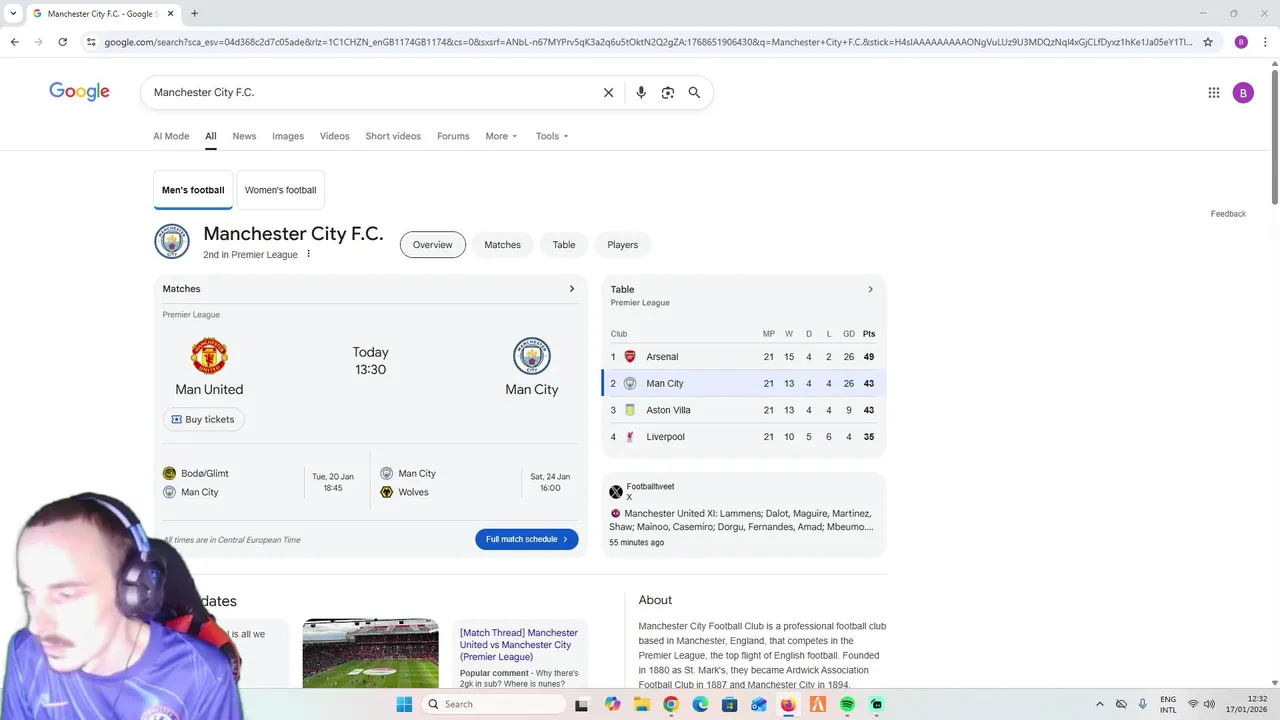Image resolution: width=1280 pixels, height=720 pixels.
Task: Show hidden system tray icons
Action: pyautogui.click(x=1100, y=704)
